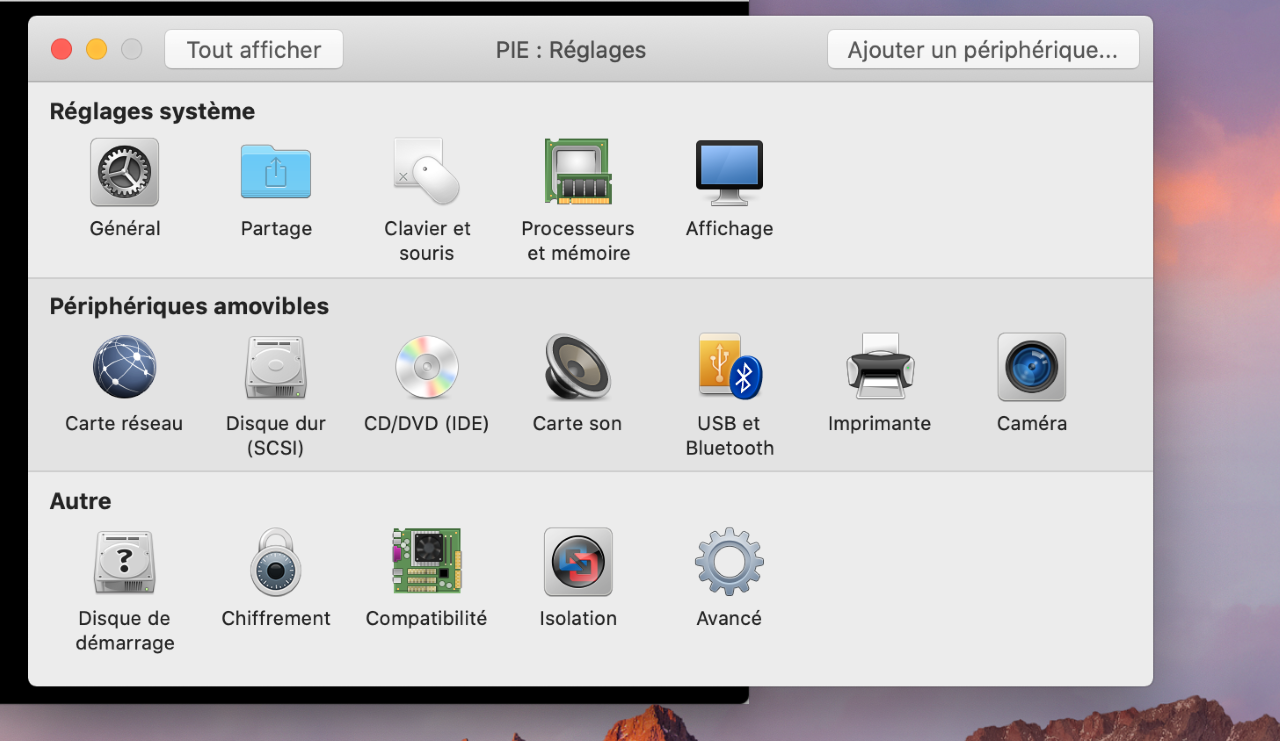The height and width of the screenshot is (741, 1280).
Task: Open the Isolation settings icon
Action: [x=578, y=562]
